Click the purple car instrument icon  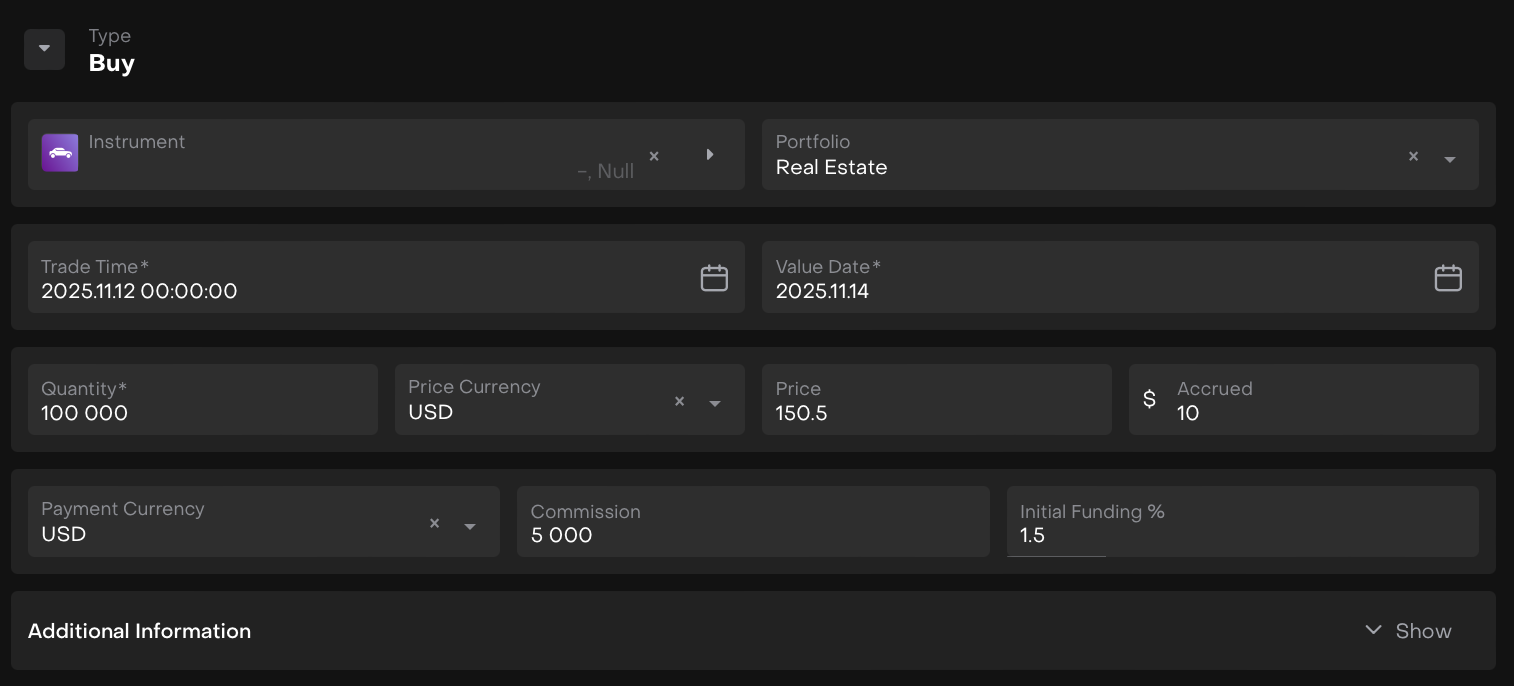coord(60,153)
